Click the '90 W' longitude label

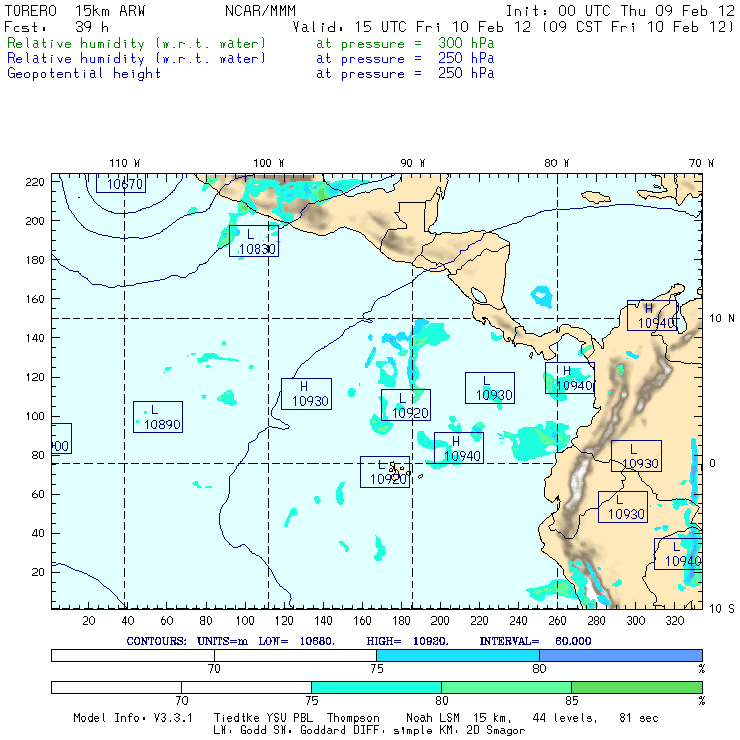pos(412,163)
